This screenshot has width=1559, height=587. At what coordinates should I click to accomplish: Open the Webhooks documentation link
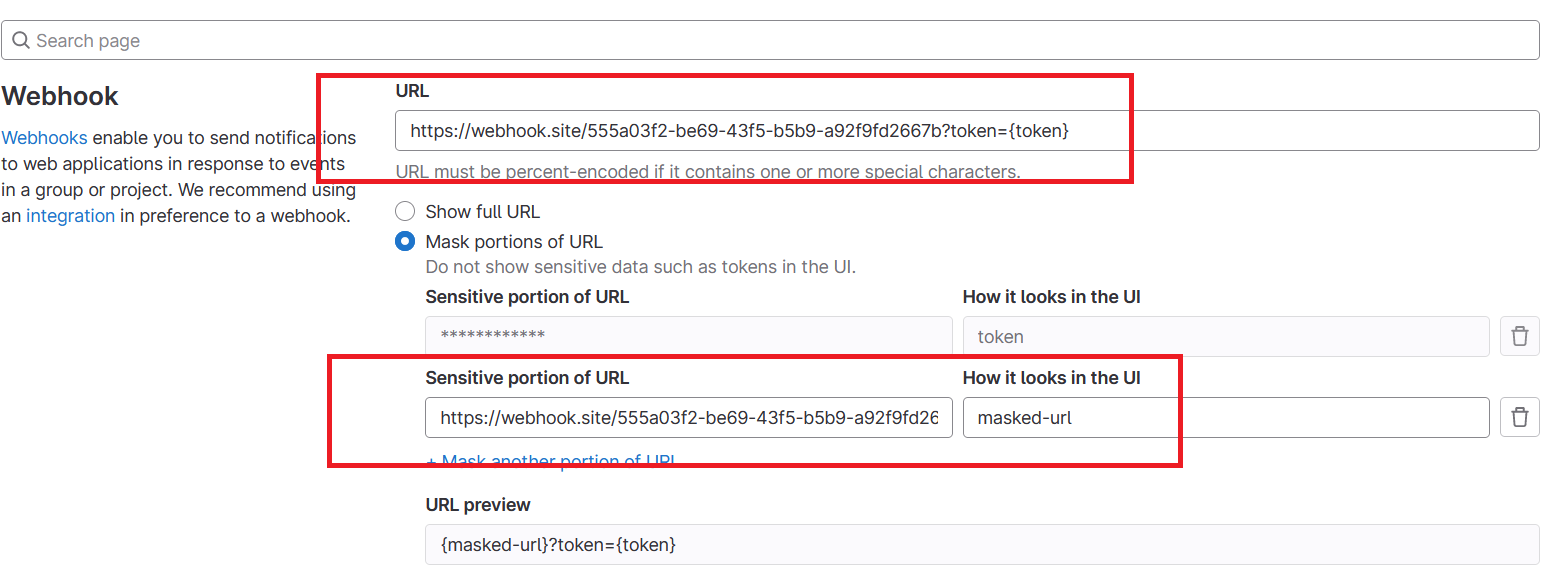point(44,138)
